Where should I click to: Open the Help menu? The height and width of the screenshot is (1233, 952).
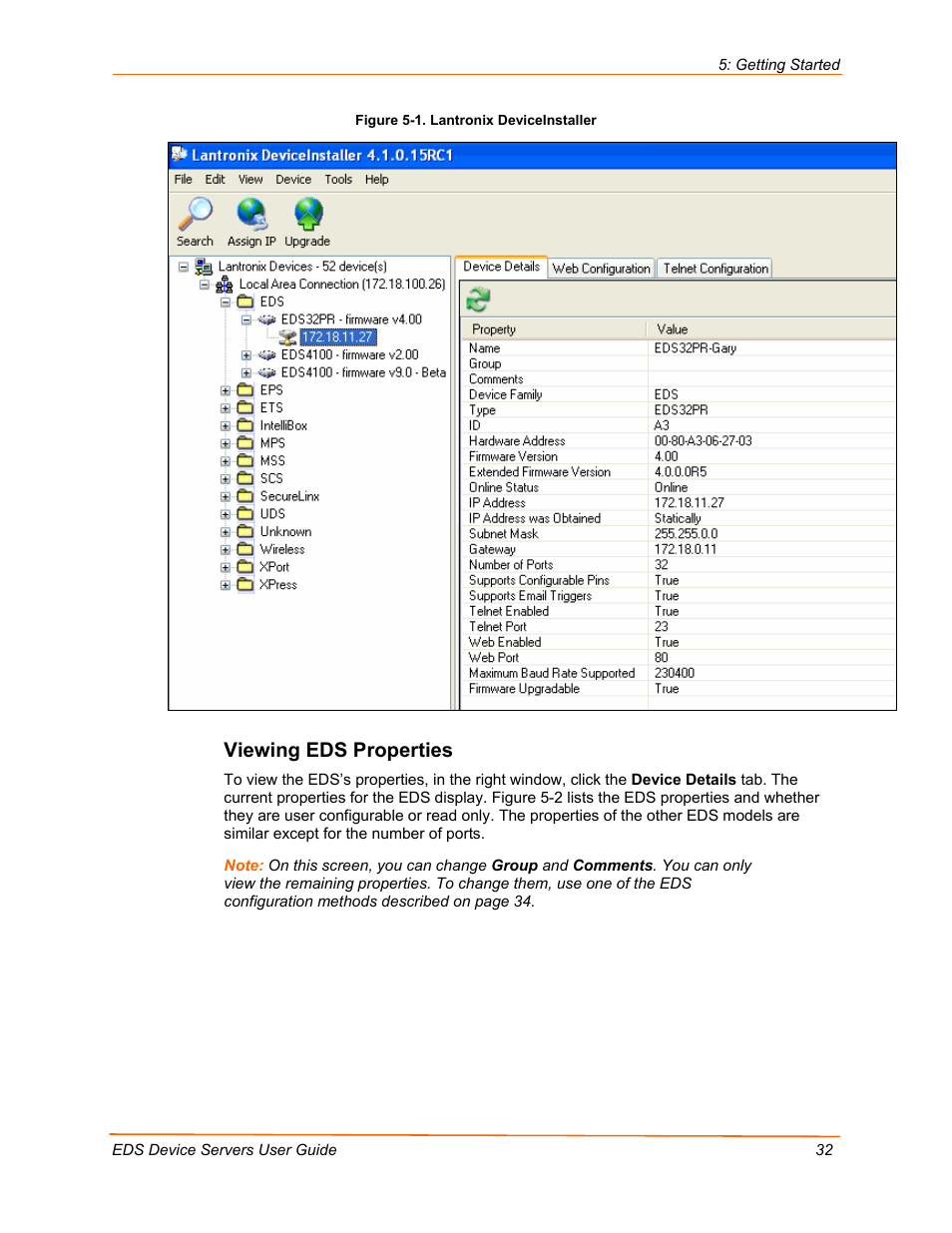[x=377, y=180]
